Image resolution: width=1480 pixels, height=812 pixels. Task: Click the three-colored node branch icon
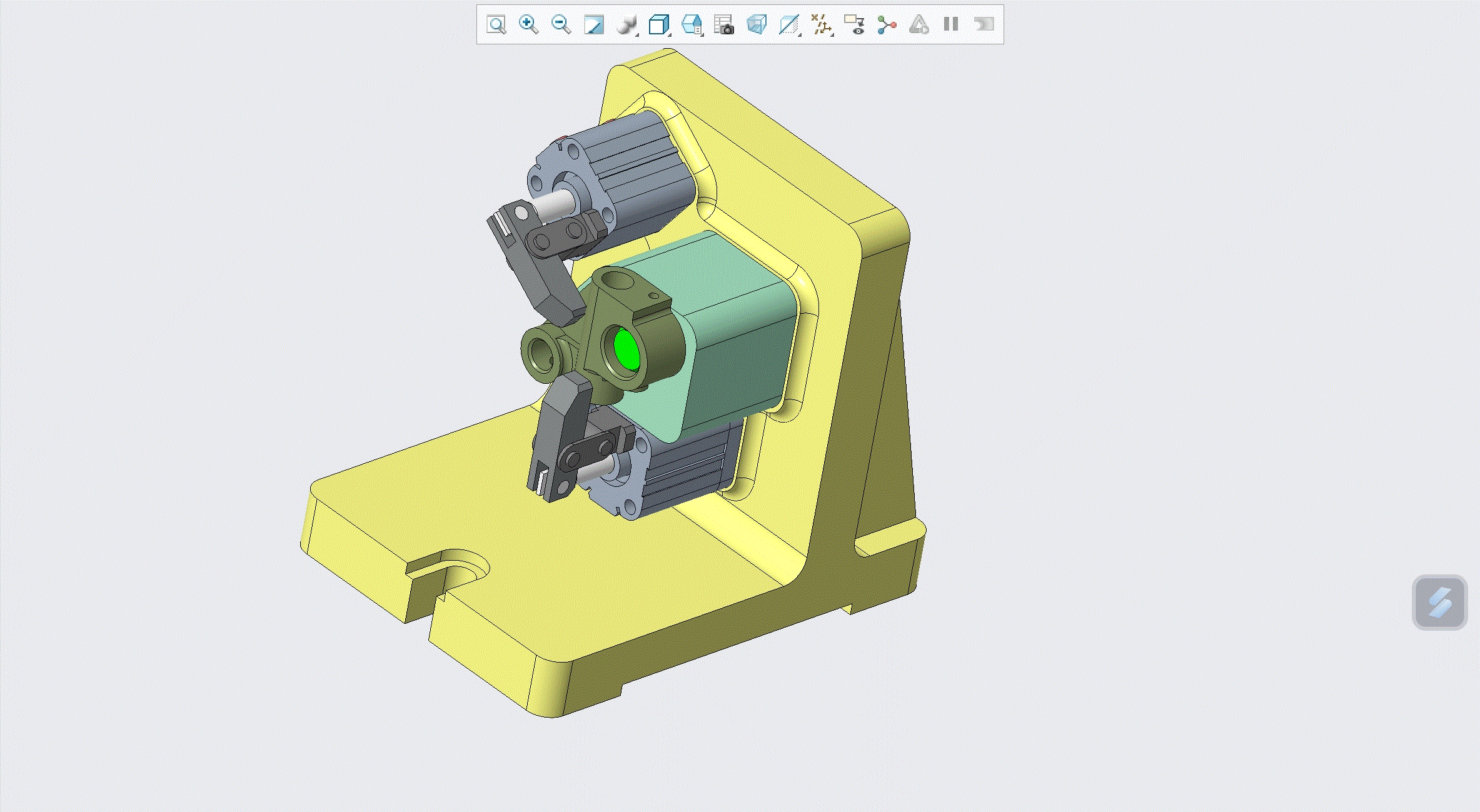886,25
